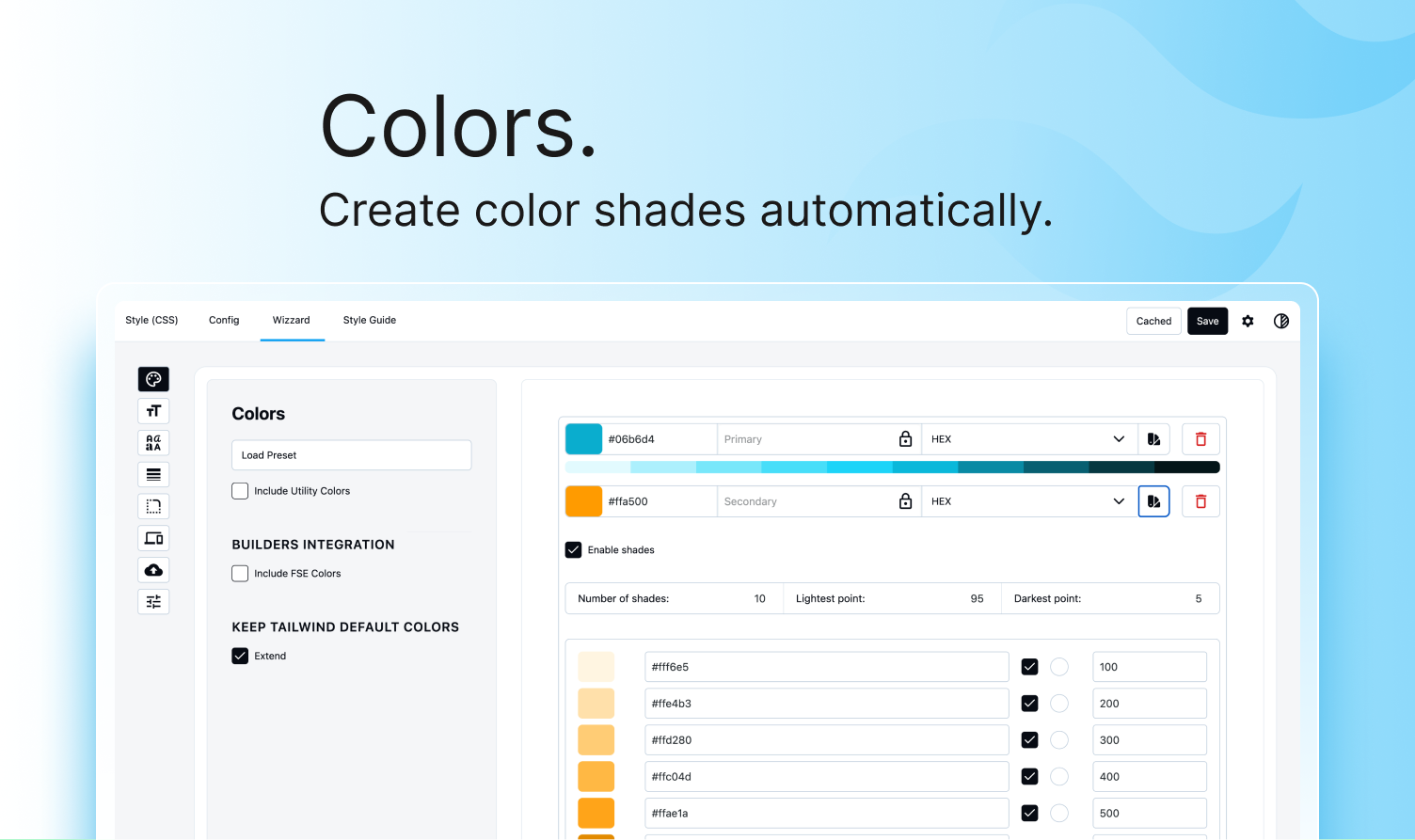Click the swatch for shade #ffd280
The width and height of the screenshot is (1415, 840).
596,740
